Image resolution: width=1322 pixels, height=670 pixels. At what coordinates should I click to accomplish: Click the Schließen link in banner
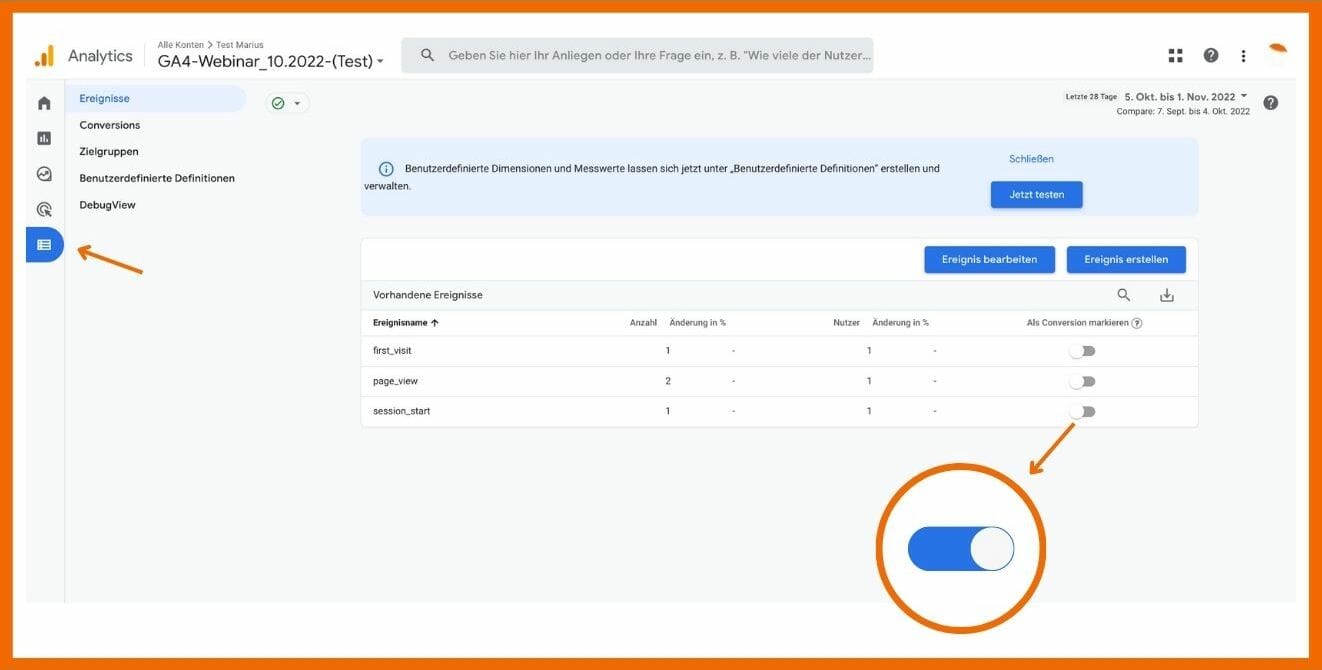[x=1031, y=159]
